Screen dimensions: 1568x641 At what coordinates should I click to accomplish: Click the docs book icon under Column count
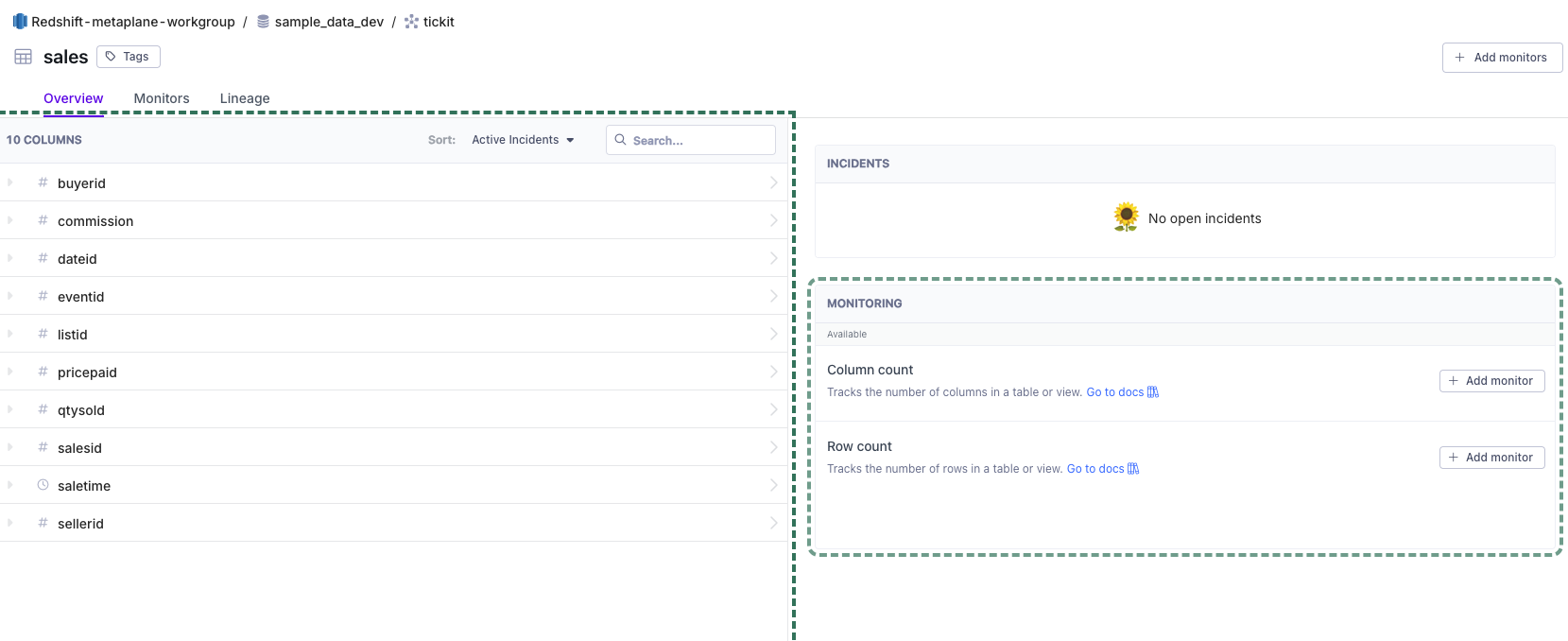tap(1153, 392)
